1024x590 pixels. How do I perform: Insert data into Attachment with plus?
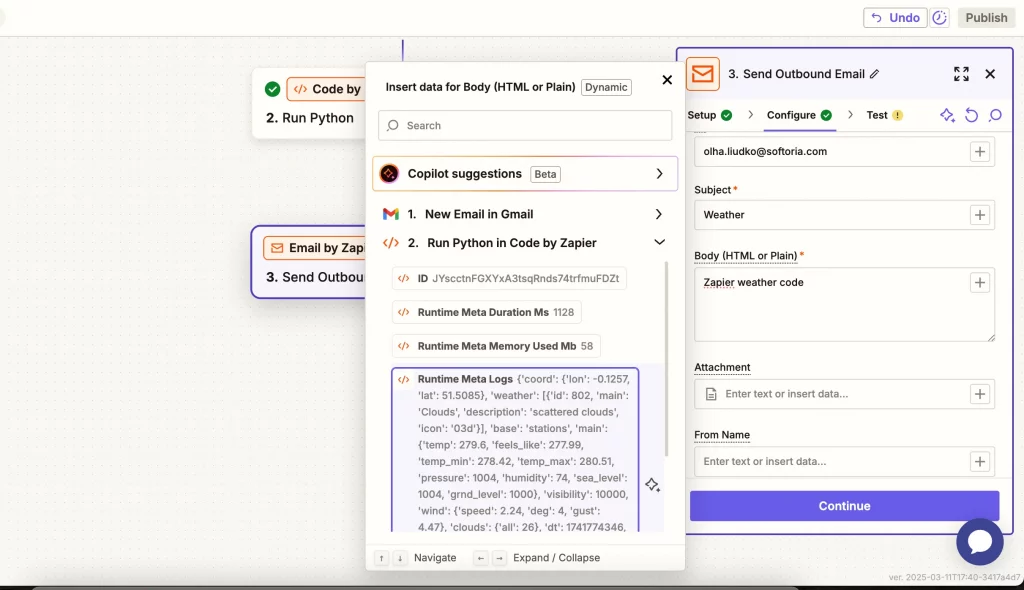980,394
